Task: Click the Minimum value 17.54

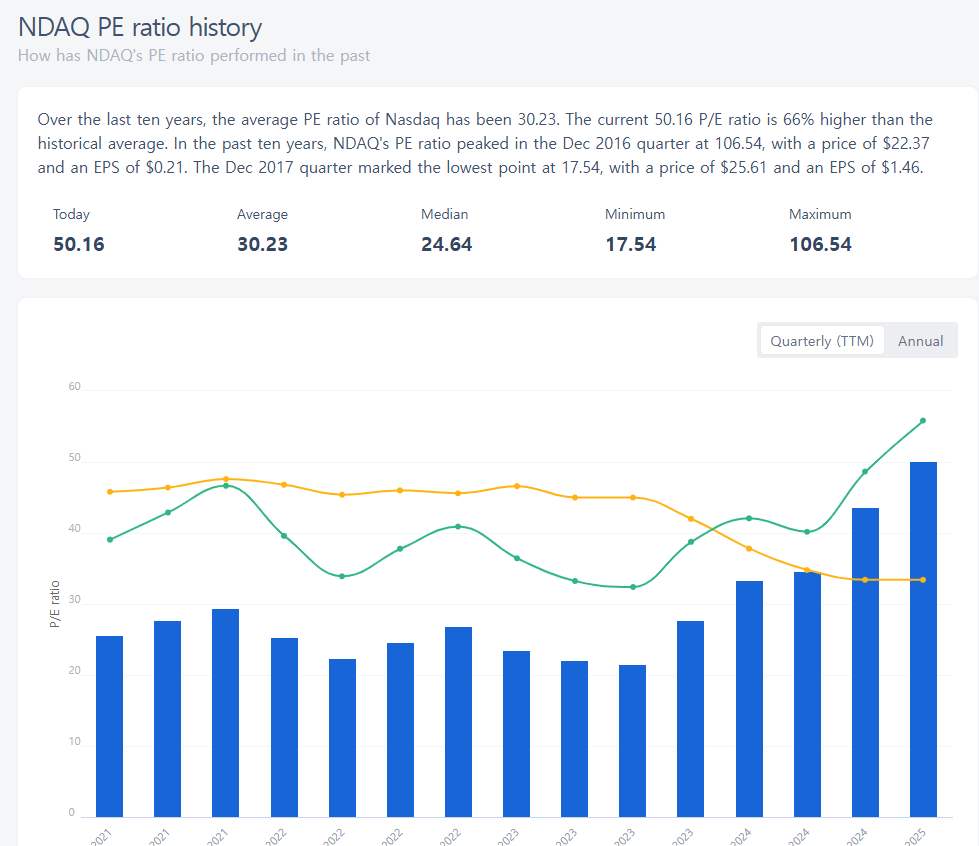Action: point(631,244)
